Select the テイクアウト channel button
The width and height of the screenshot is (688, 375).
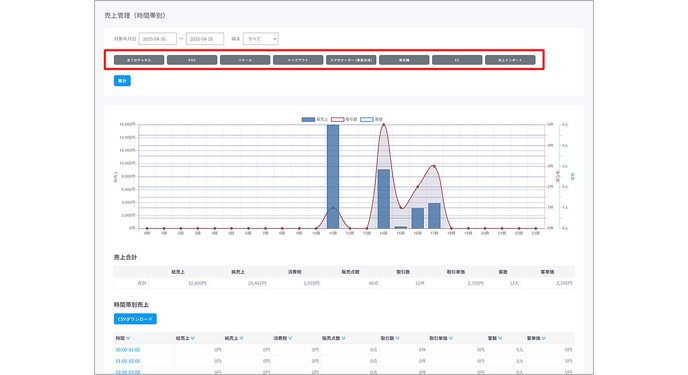coord(298,60)
